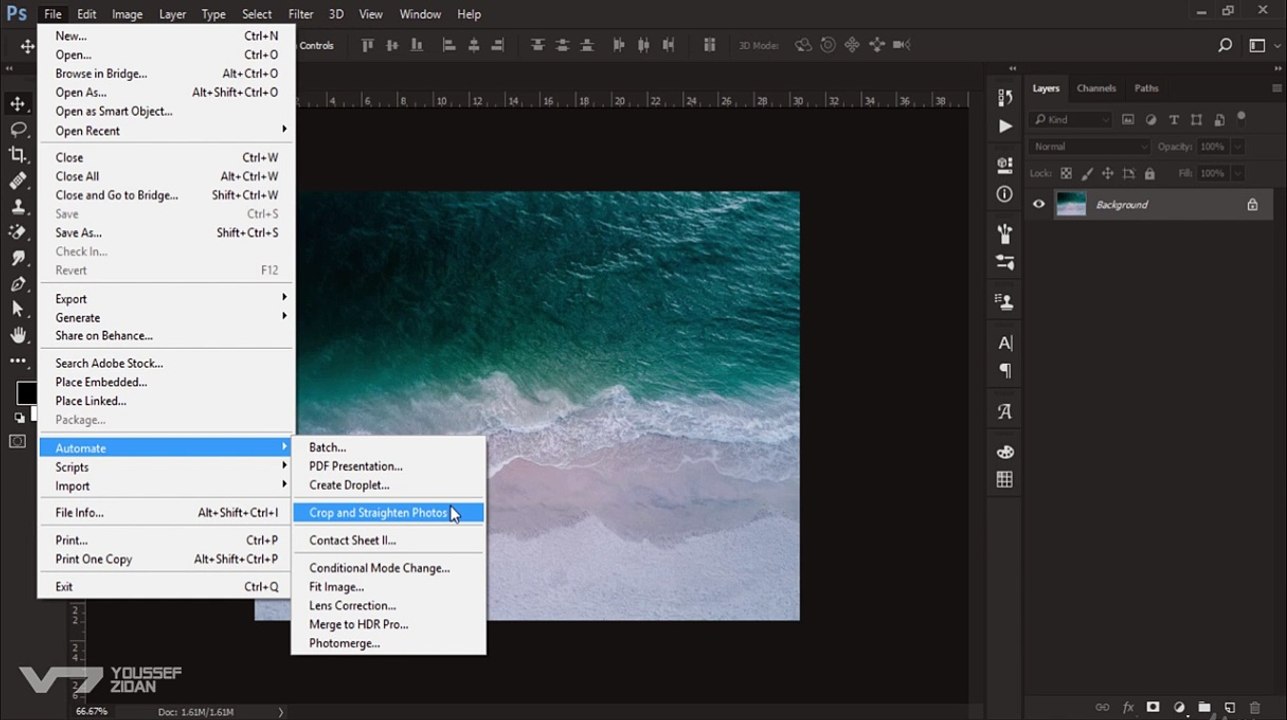
Task: Open the History panel icon
Action: pyautogui.click(x=1005, y=98)
